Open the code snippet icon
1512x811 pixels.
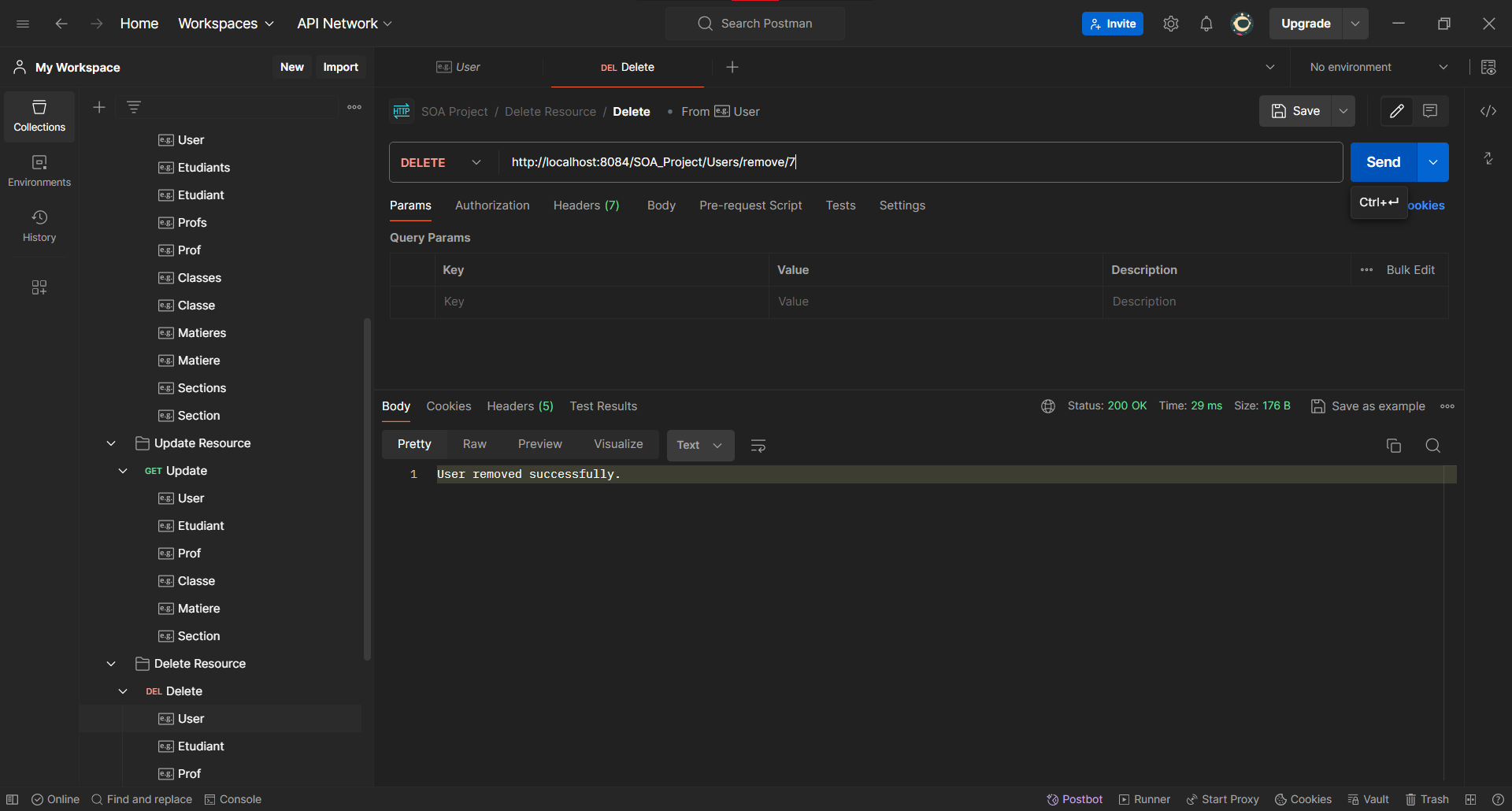(1488, 111)
